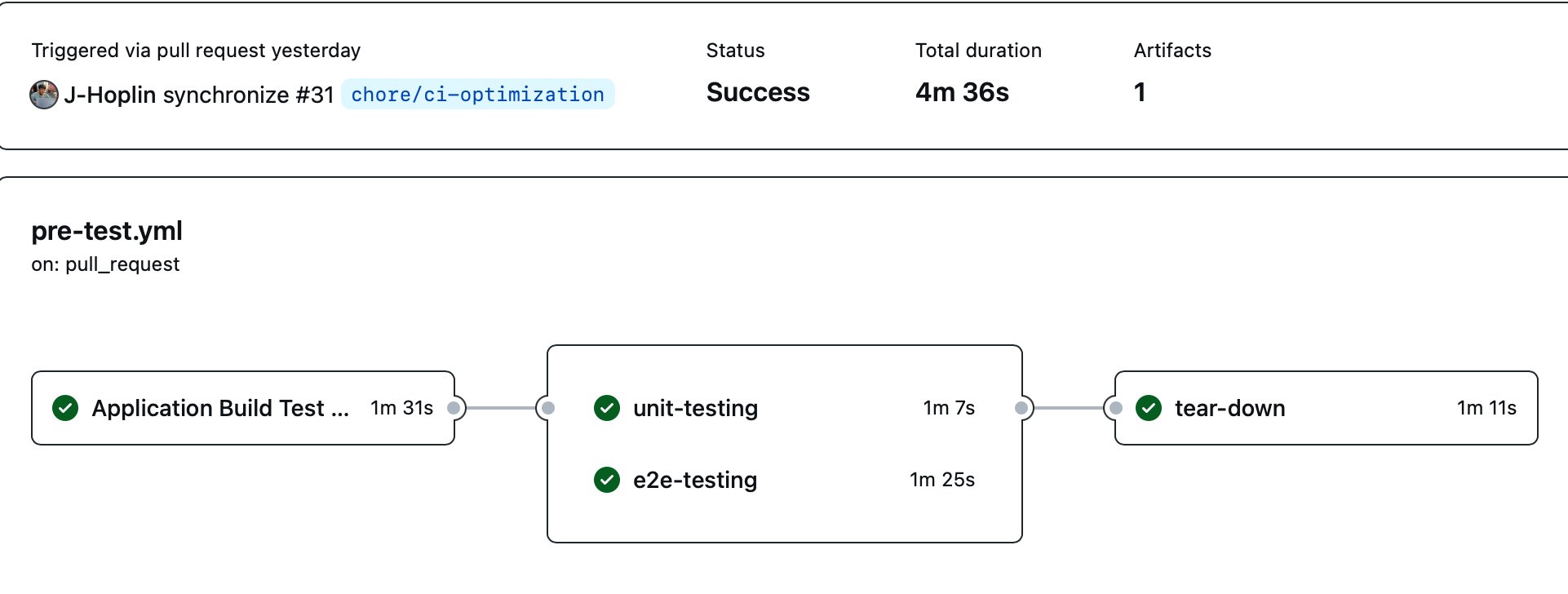Open pull request #31
Viewport: 1568px width, 594px height.
[315, 95]
